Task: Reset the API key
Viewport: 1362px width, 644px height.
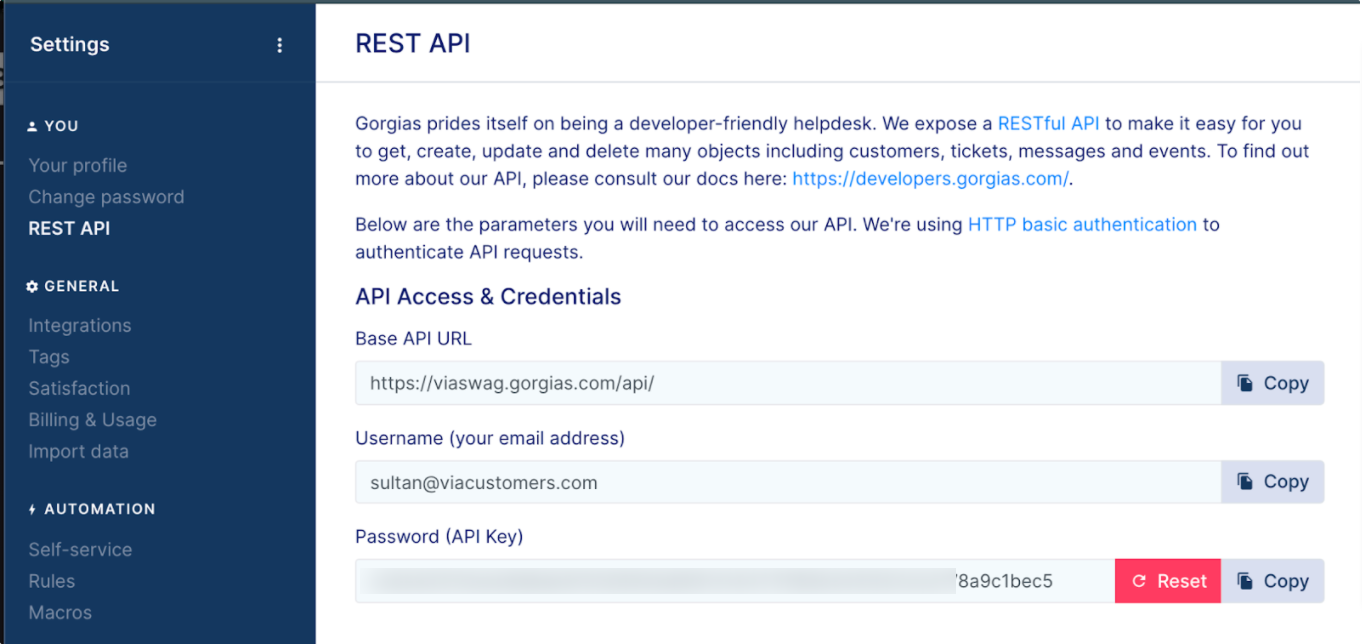Action: (x=1168, y=581)
